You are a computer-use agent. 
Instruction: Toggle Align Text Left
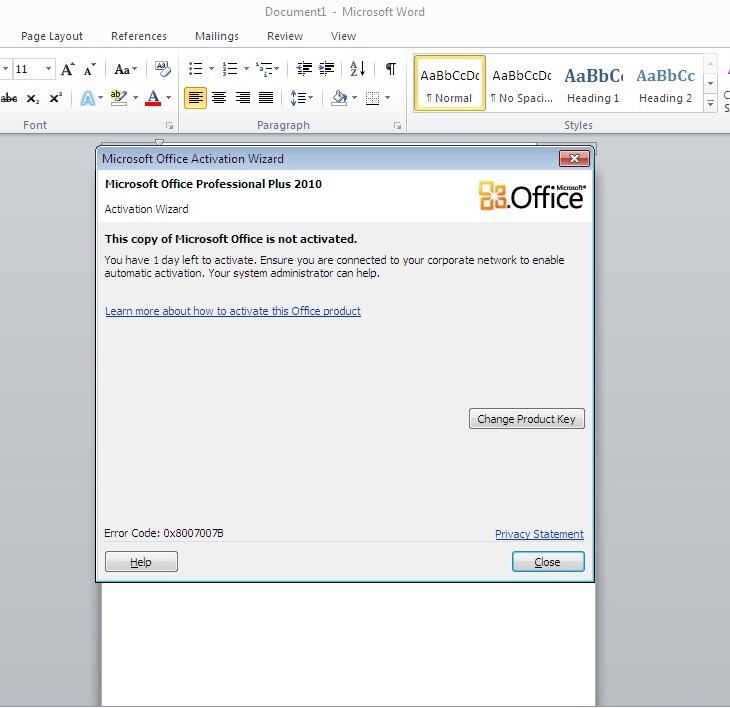[x=196, y=98]
